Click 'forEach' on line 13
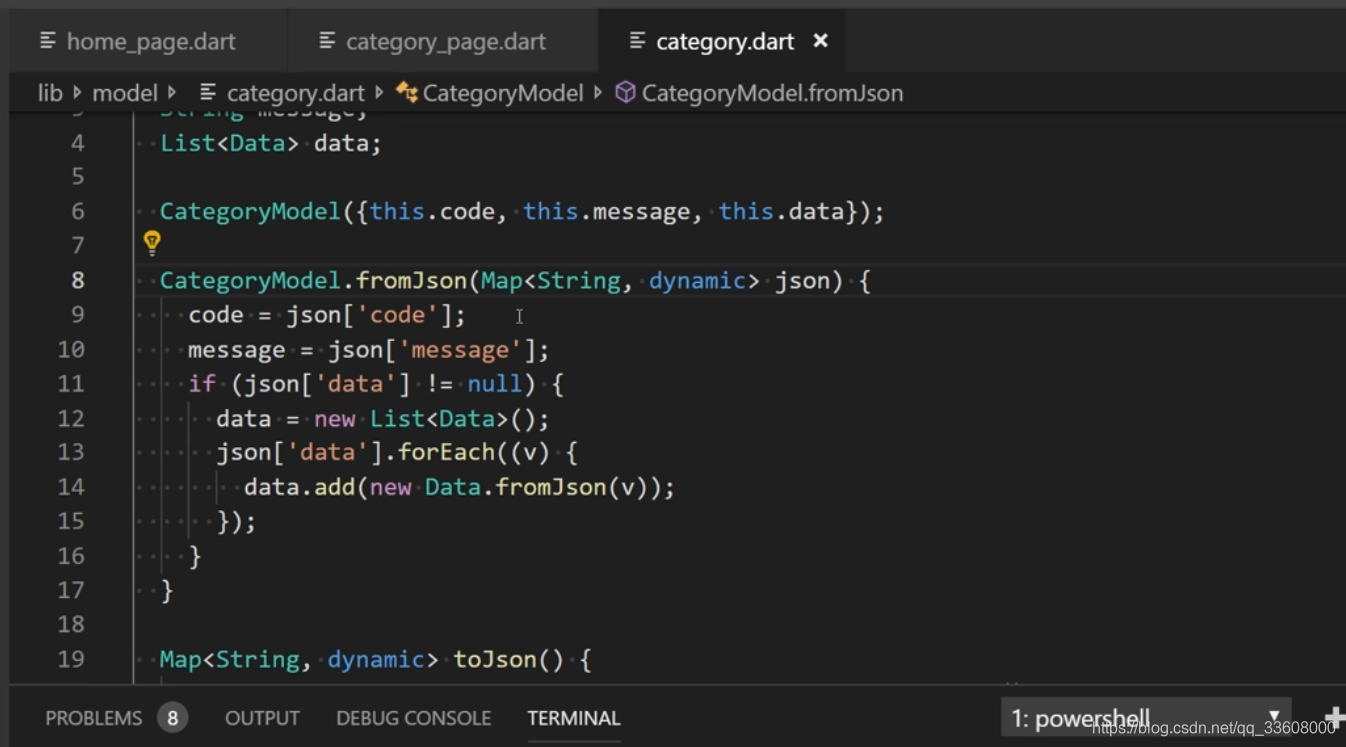This screenshot has height=747, width=1346. [447, 453]
